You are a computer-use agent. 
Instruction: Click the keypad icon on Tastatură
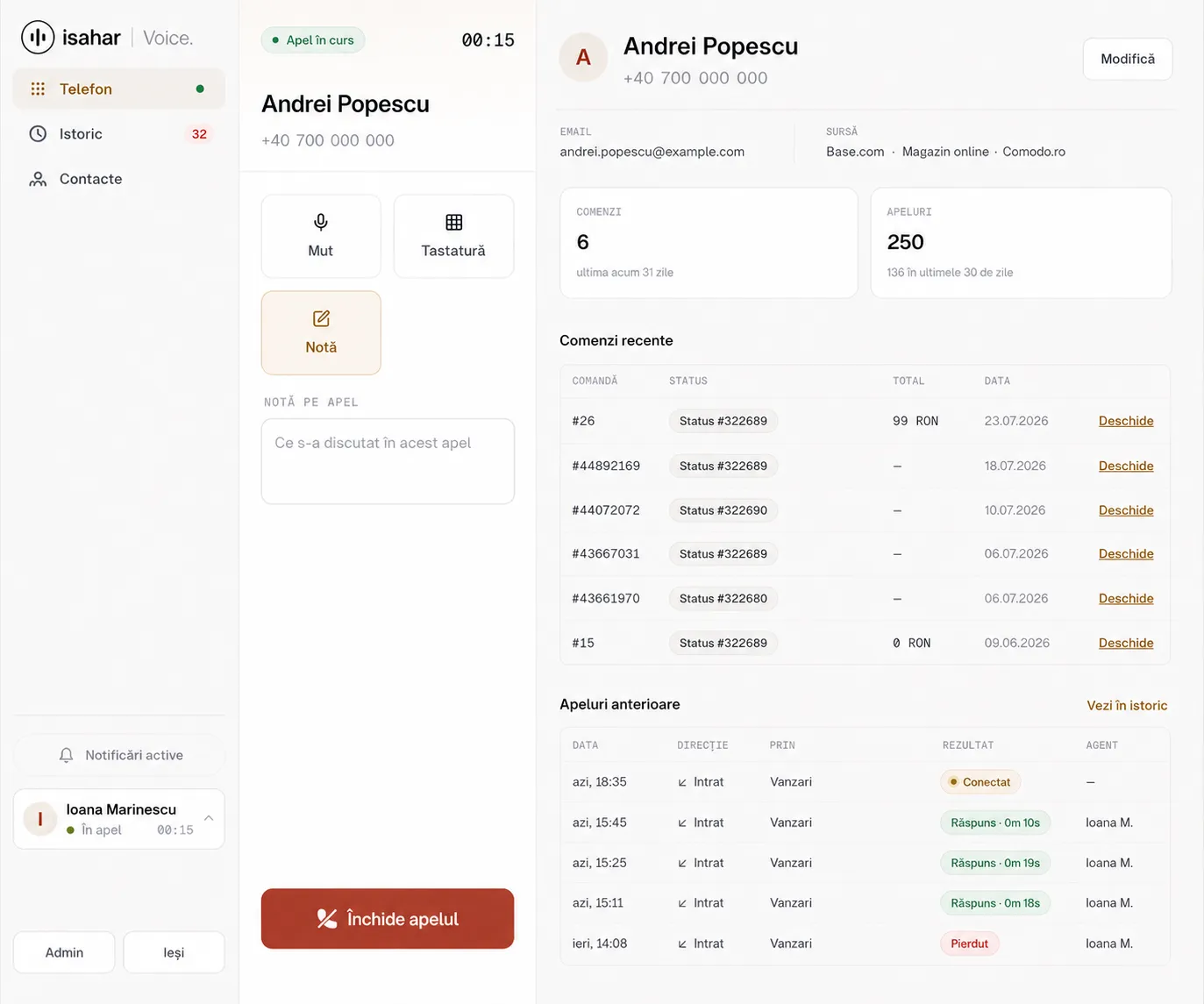pos(453,223)
